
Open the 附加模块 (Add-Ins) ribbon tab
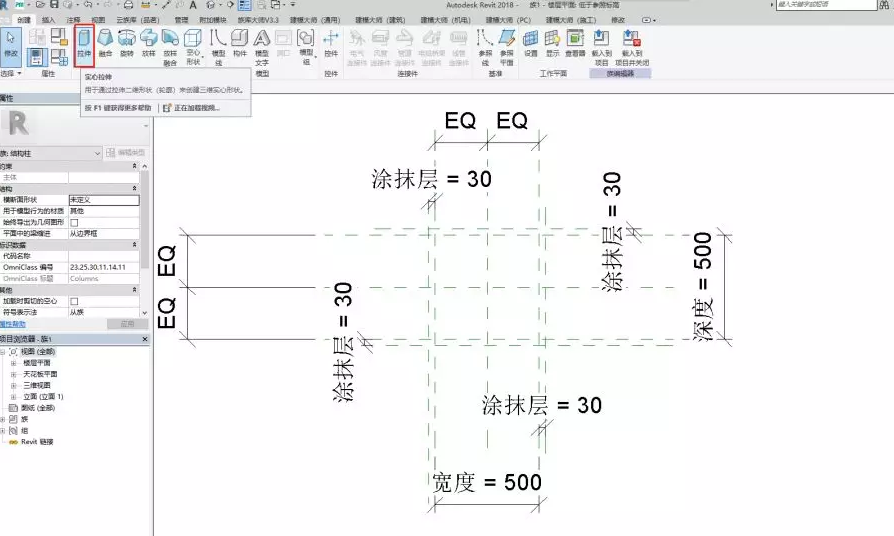tap(212, 20)
